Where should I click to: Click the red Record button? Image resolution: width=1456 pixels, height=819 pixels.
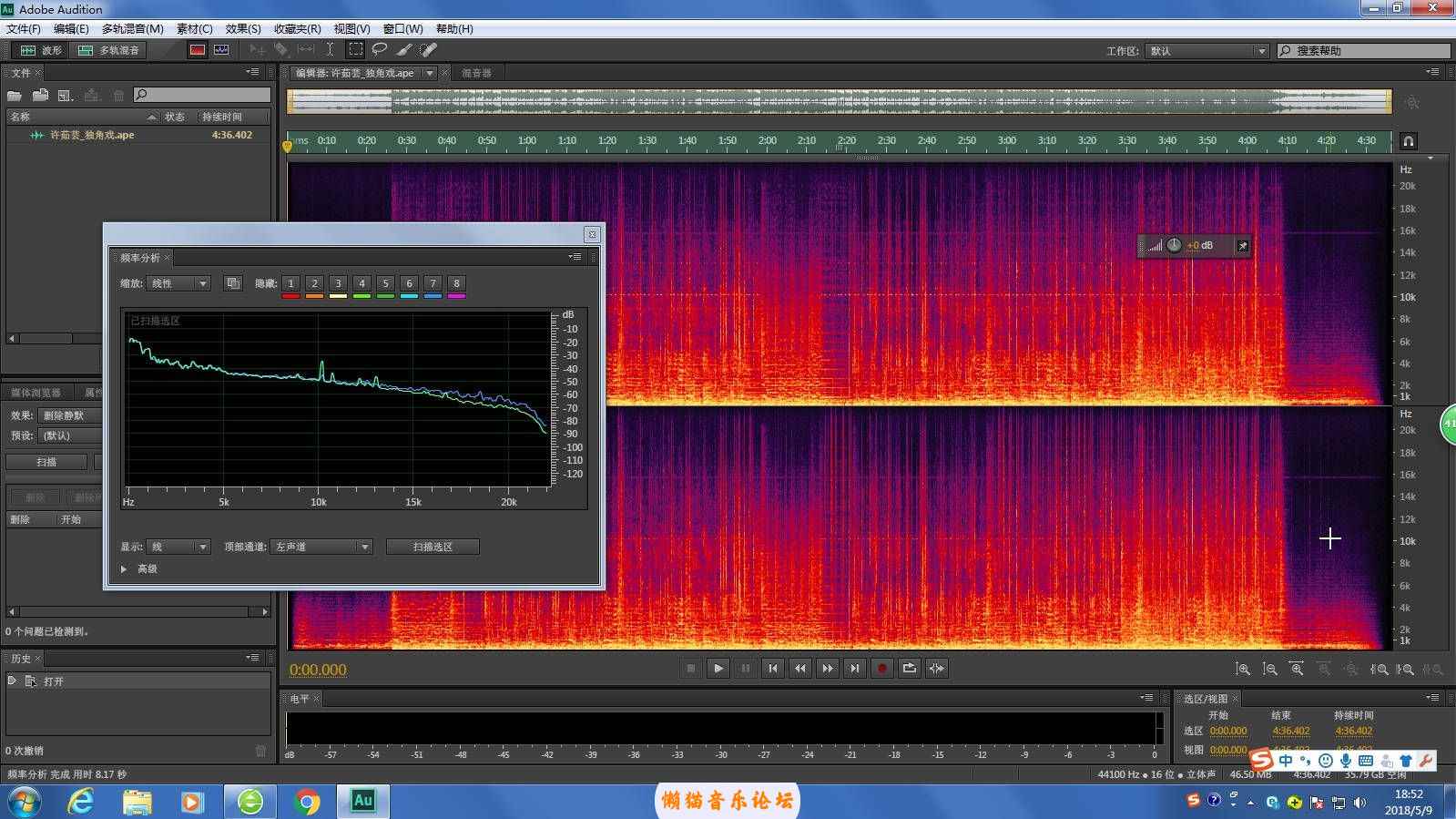pyautogui.click(x=881, y=669)
